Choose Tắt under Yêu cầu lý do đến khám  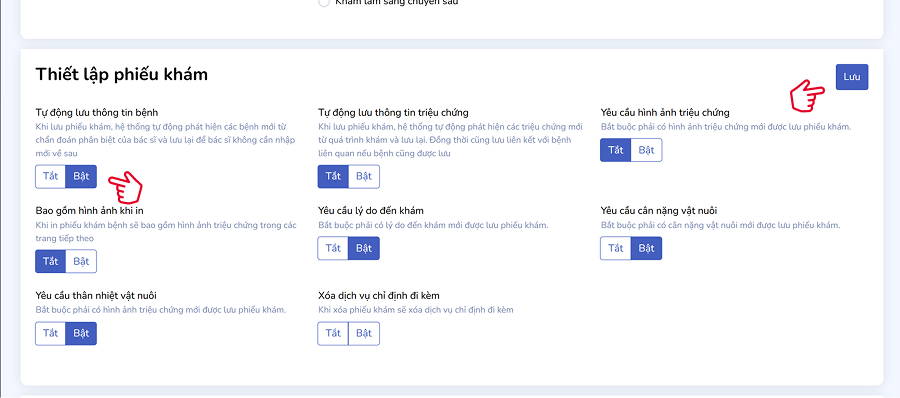333,248
